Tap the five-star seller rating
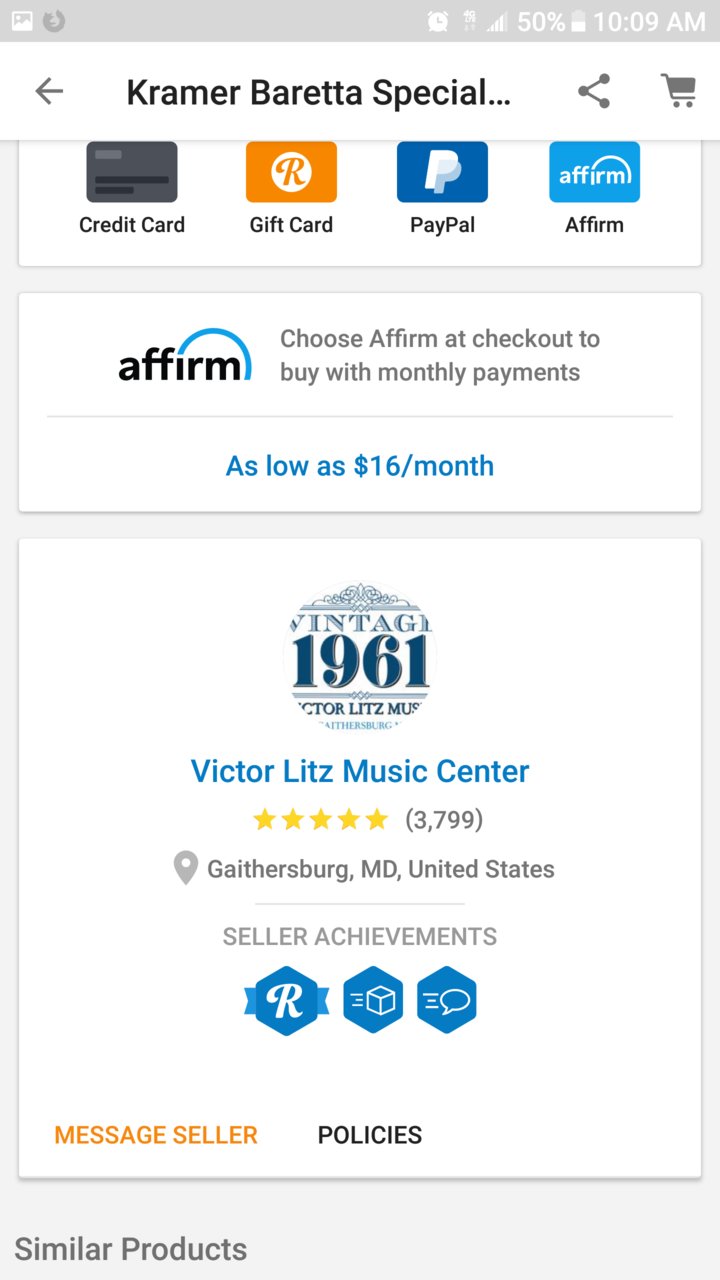This screenshot has height=1280, width=720. (320, 820)
